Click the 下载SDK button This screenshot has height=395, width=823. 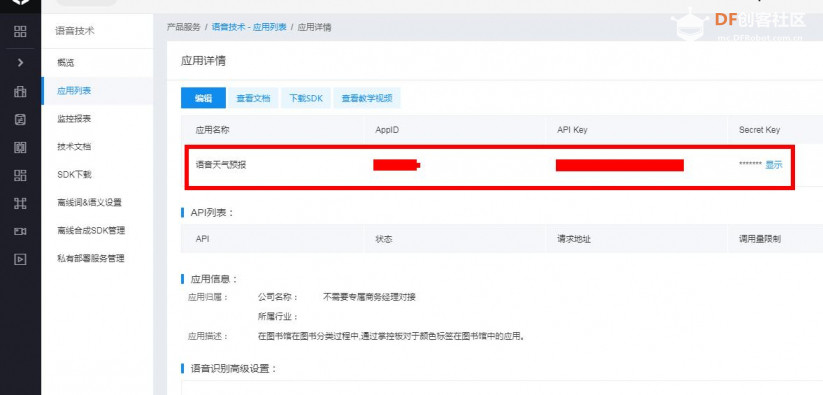pos(306,98)
